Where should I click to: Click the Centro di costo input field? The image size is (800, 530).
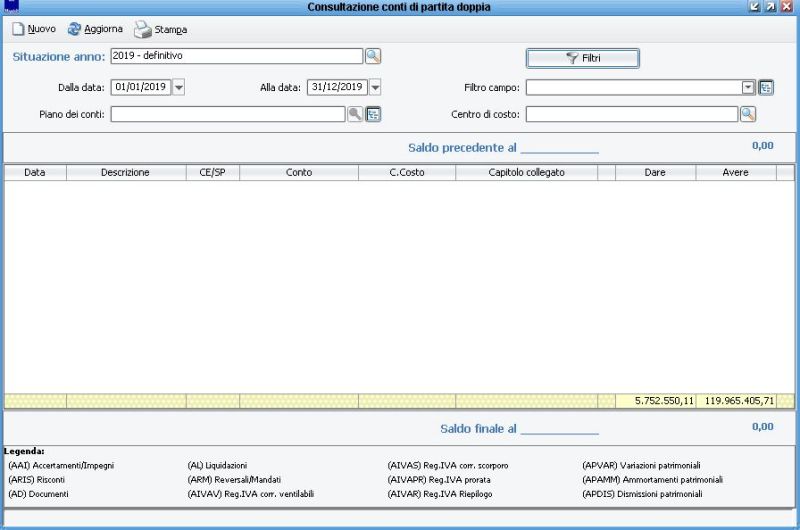point(632,114)
